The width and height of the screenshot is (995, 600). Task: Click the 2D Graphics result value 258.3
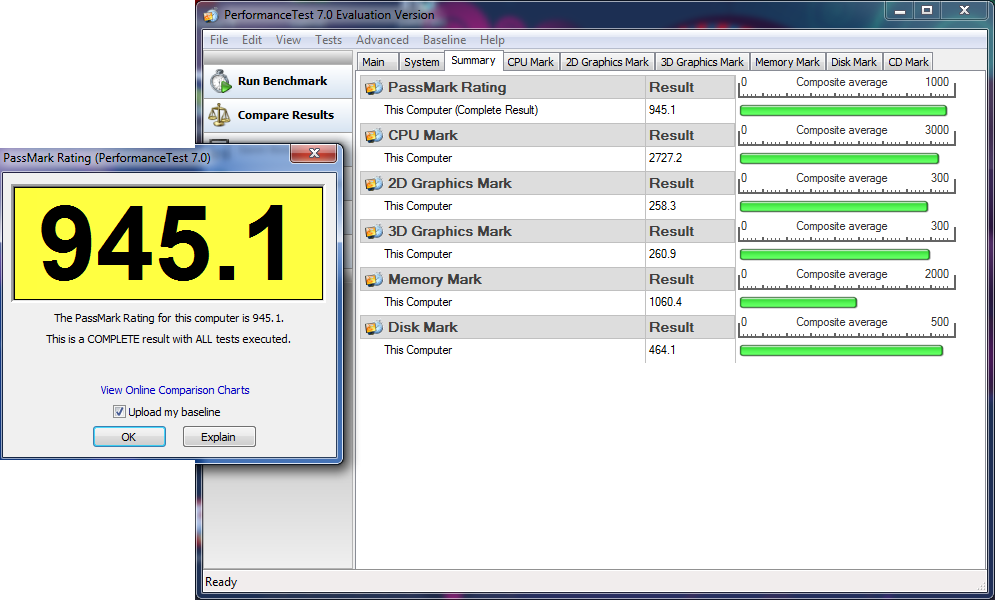662,206
